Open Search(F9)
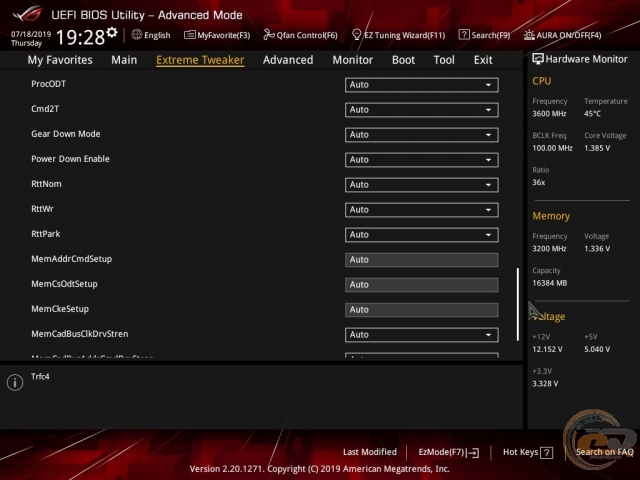Screen dimensions: 640x480 tap(484, 35)
